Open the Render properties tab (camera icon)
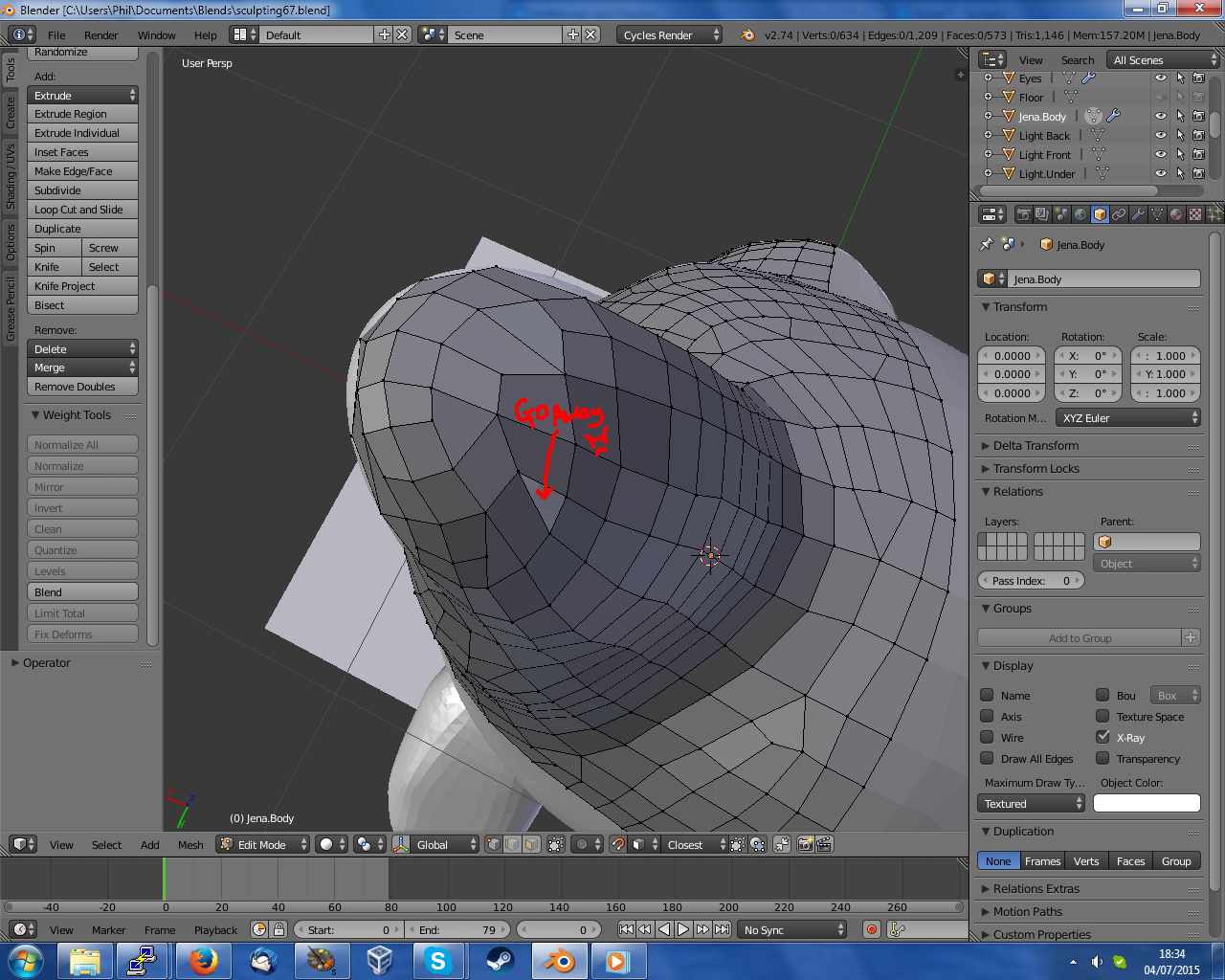 pos(1023,214)
